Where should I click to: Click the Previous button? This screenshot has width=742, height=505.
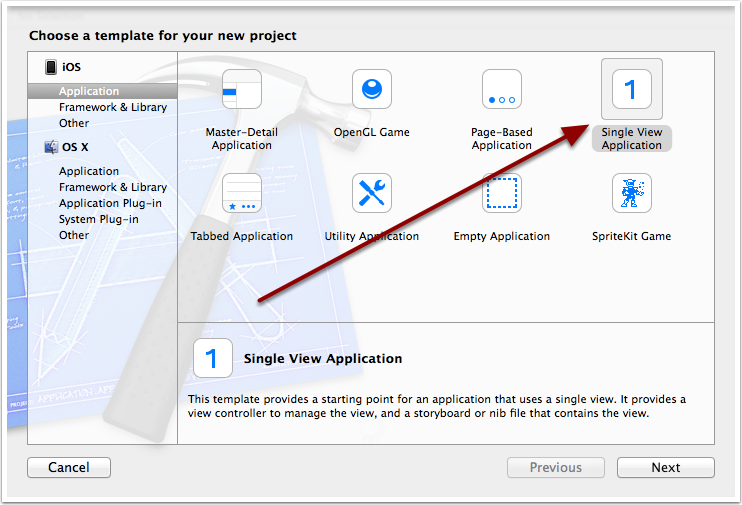(555, 467)
